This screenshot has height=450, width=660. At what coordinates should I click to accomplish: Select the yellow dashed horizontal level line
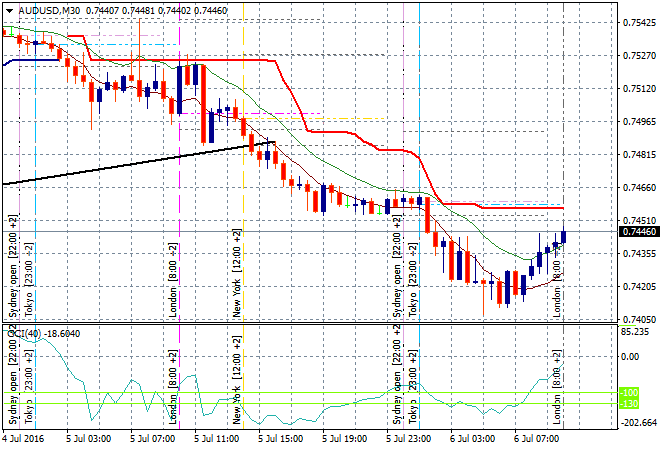(x=330, y=119)
